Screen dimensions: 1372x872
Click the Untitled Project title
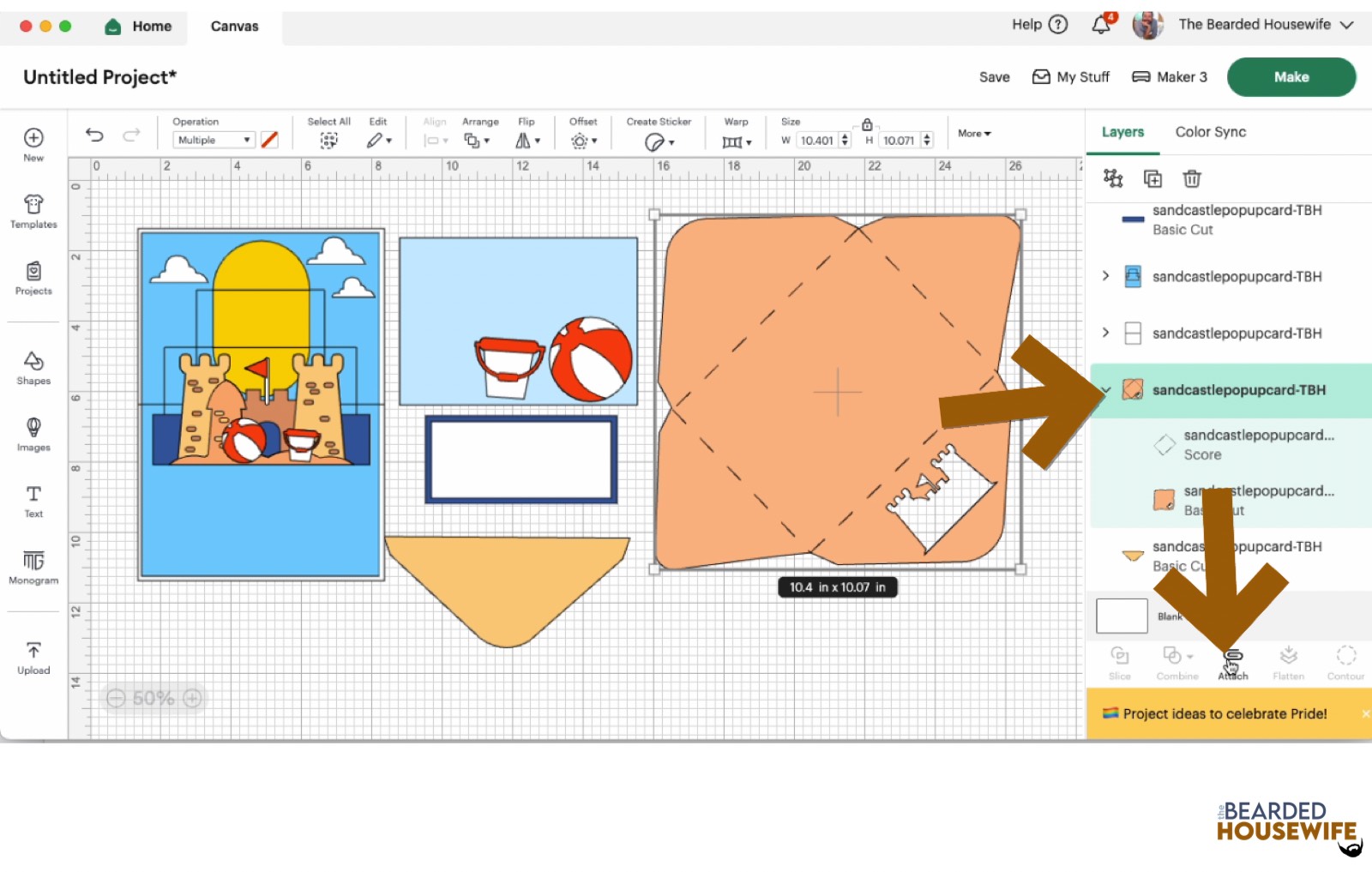click(x=99, y=77)
